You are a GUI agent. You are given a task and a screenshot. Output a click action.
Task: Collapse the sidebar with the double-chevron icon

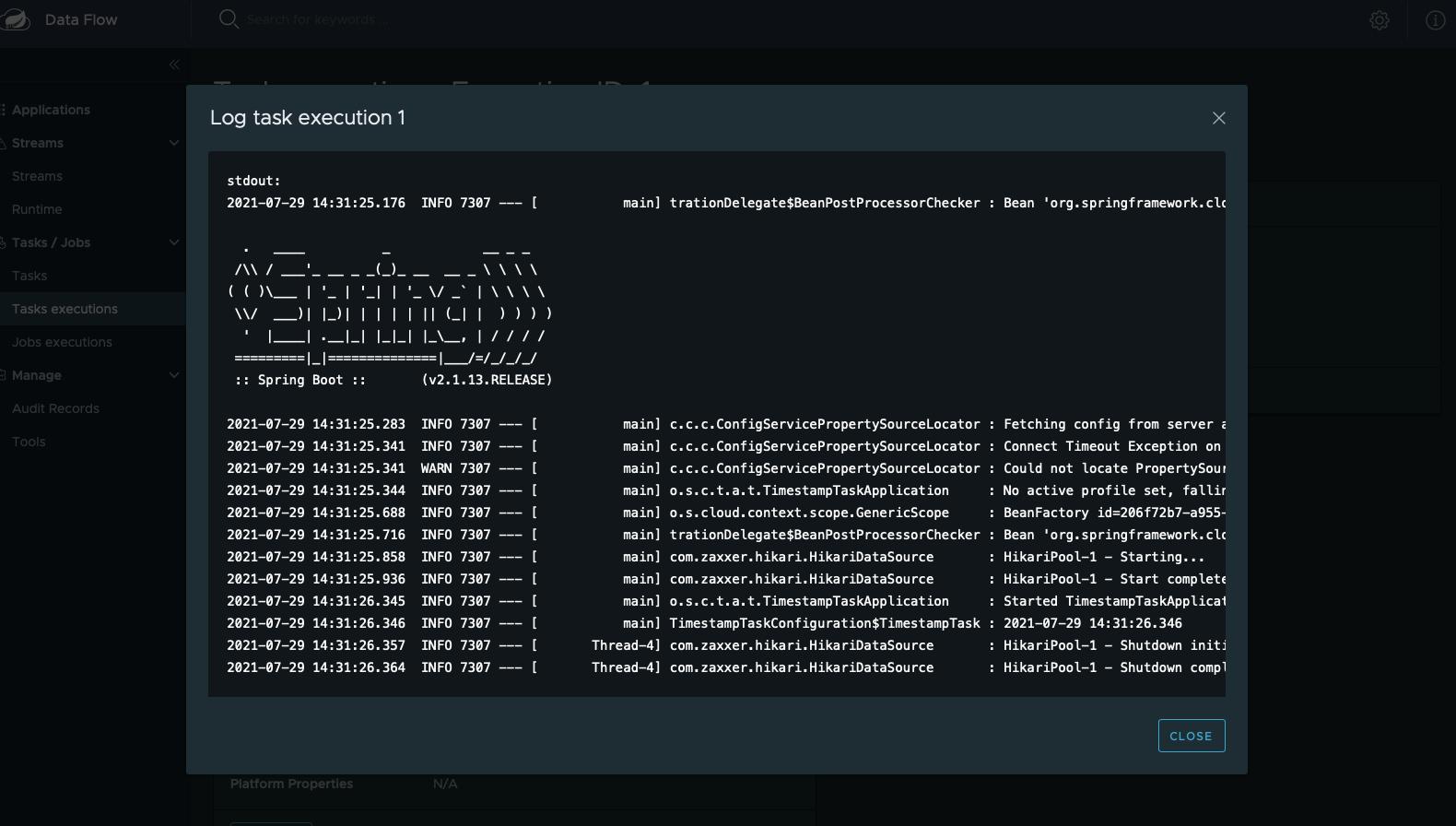pos(174,65)
